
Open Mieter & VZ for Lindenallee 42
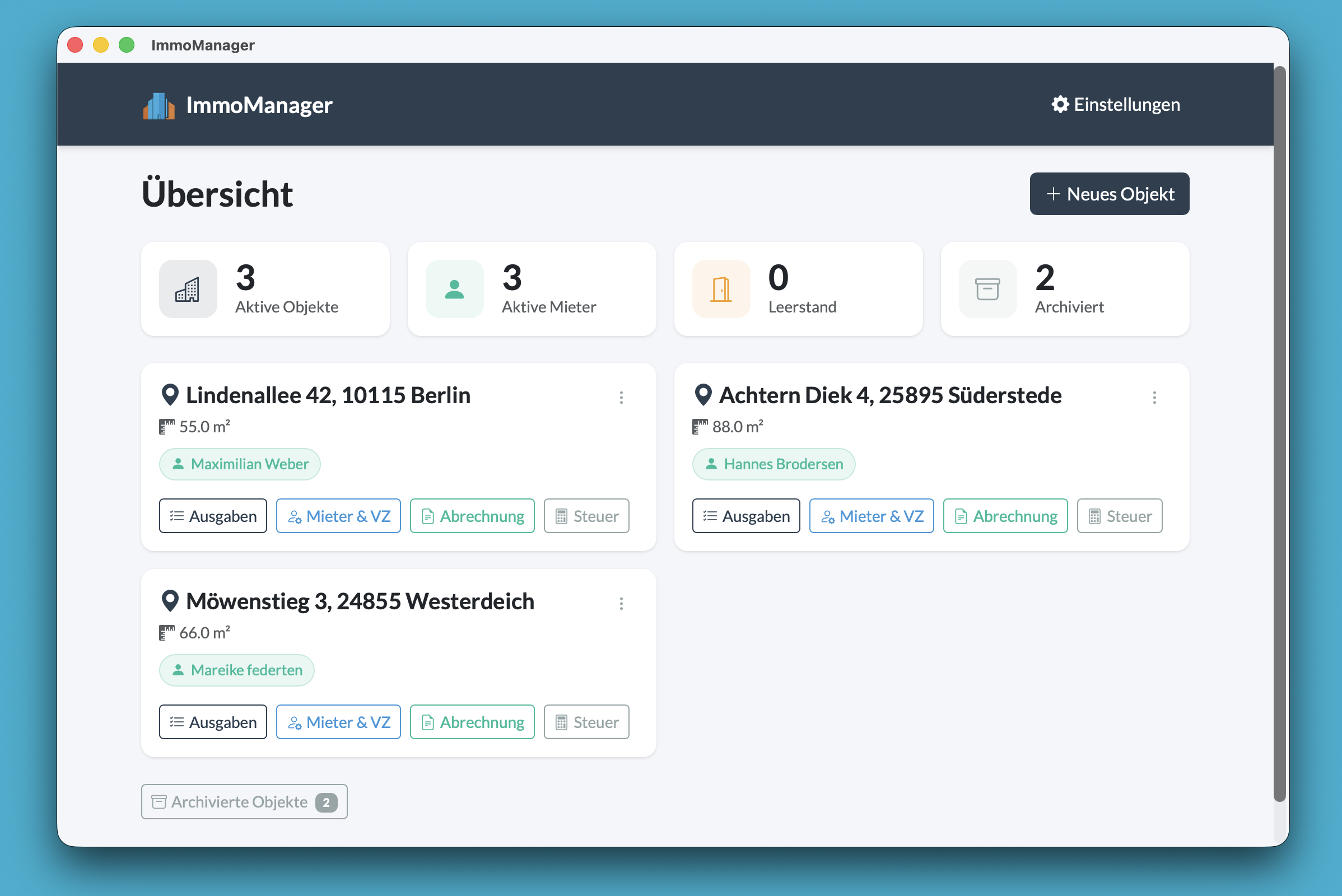coord(338,516)
